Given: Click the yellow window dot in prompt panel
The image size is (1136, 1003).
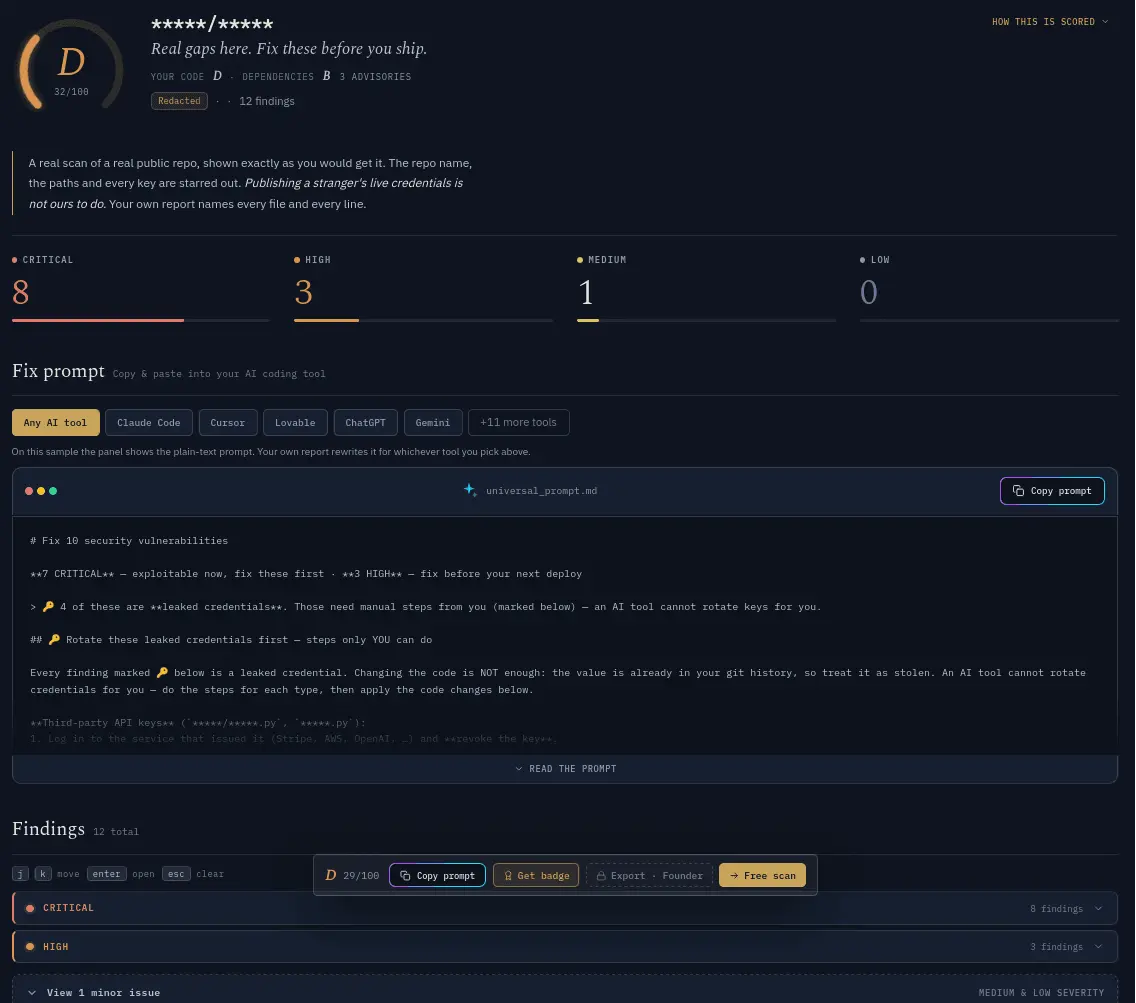Looking at the screenshot, I should pyautogui.click(x=41, y=491).
